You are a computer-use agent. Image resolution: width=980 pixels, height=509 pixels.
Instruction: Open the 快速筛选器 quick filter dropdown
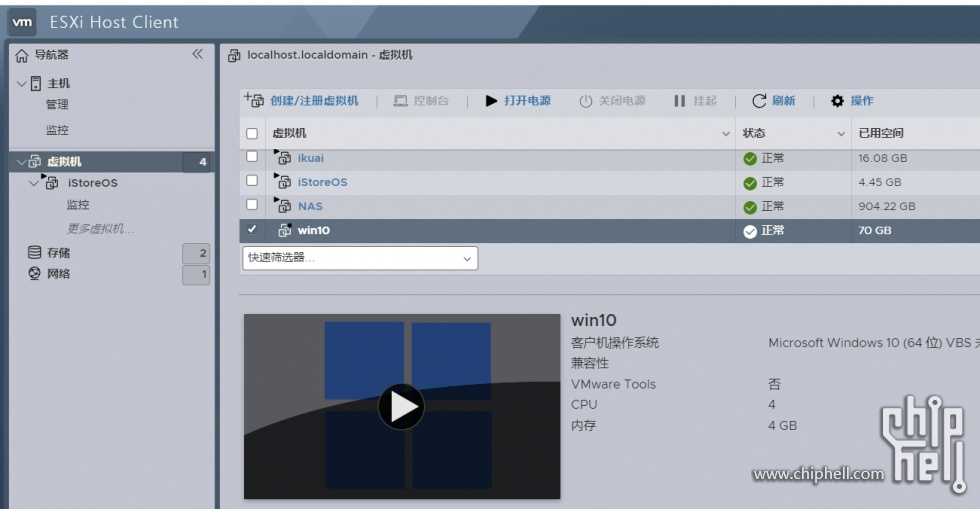tap(360, 258)
